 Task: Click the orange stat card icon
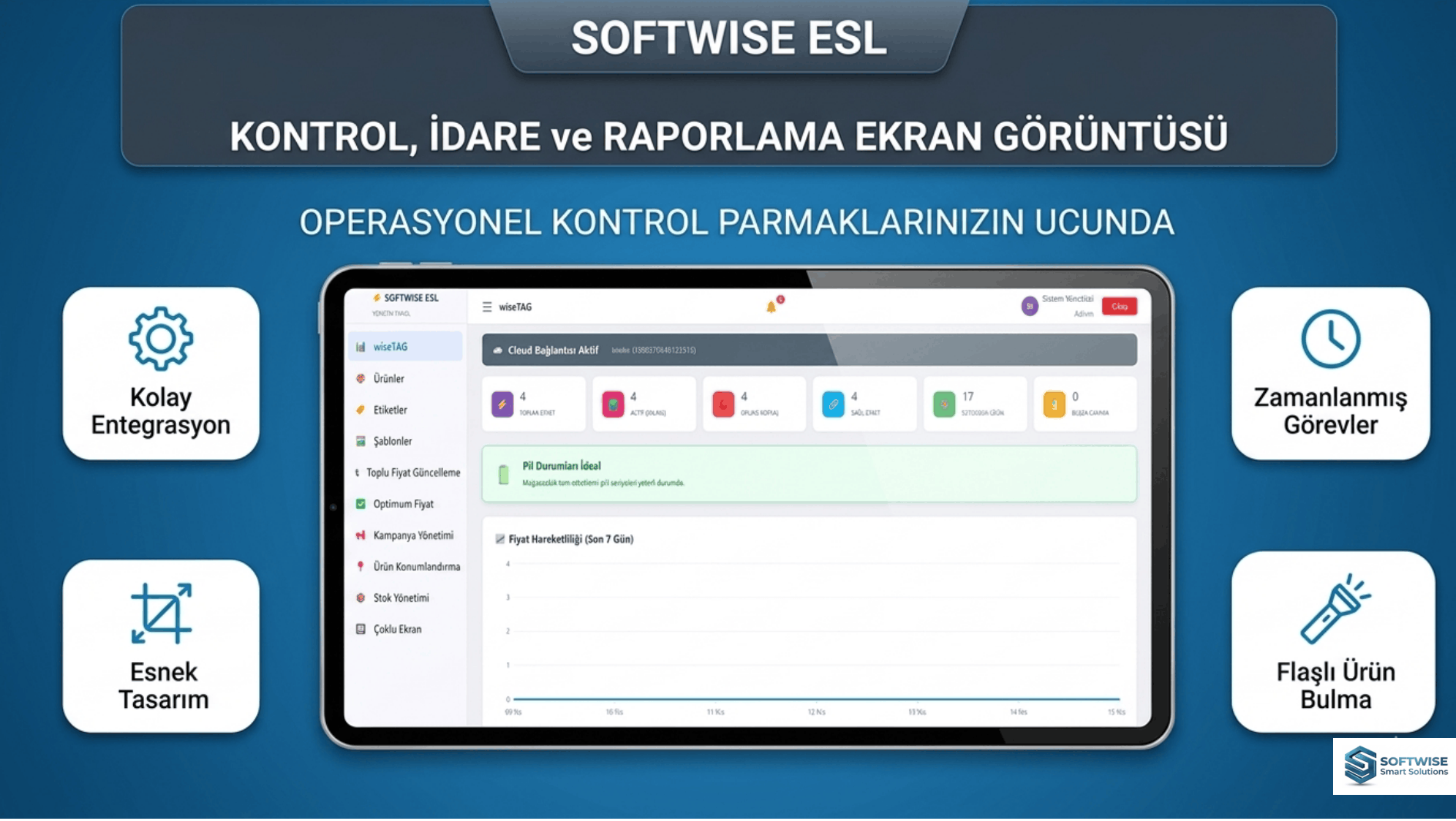click(1055, 404)
